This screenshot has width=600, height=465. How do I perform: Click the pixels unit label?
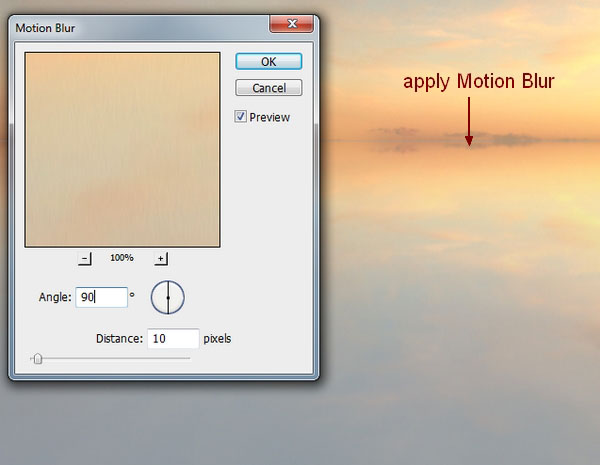click(217, 338)
